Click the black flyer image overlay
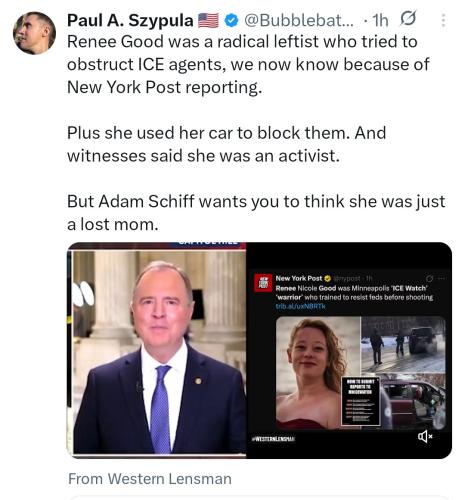 pyautogui.click(x=361, y=401)
